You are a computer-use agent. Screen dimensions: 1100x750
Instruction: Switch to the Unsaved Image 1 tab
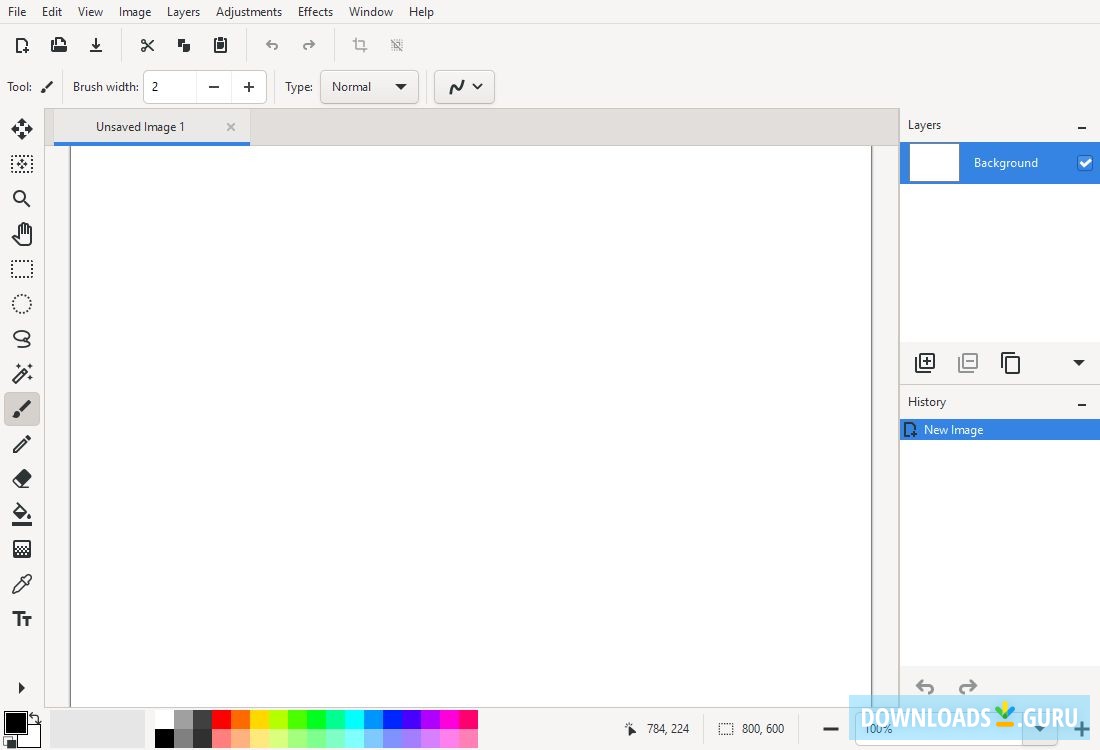click(x=139, y=126)
